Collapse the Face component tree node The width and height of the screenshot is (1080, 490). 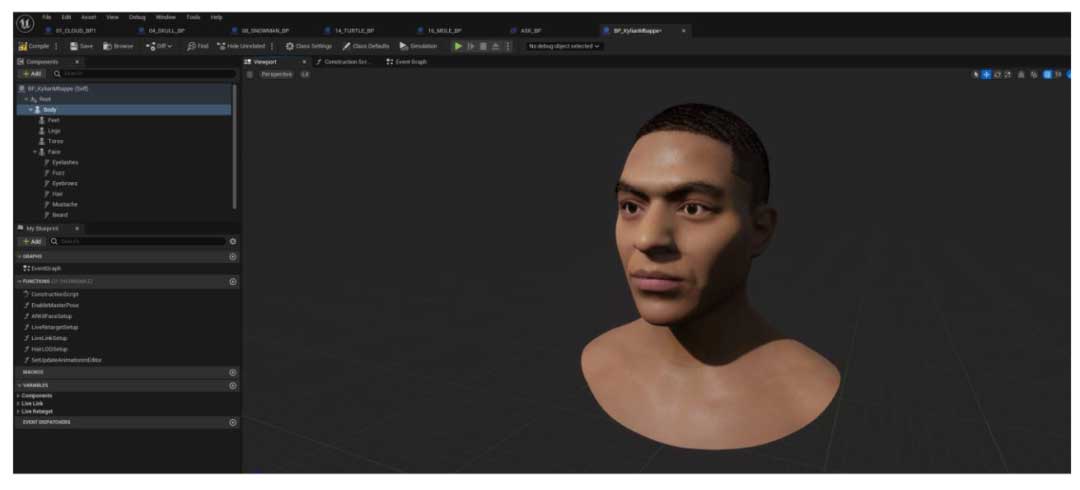35,151
